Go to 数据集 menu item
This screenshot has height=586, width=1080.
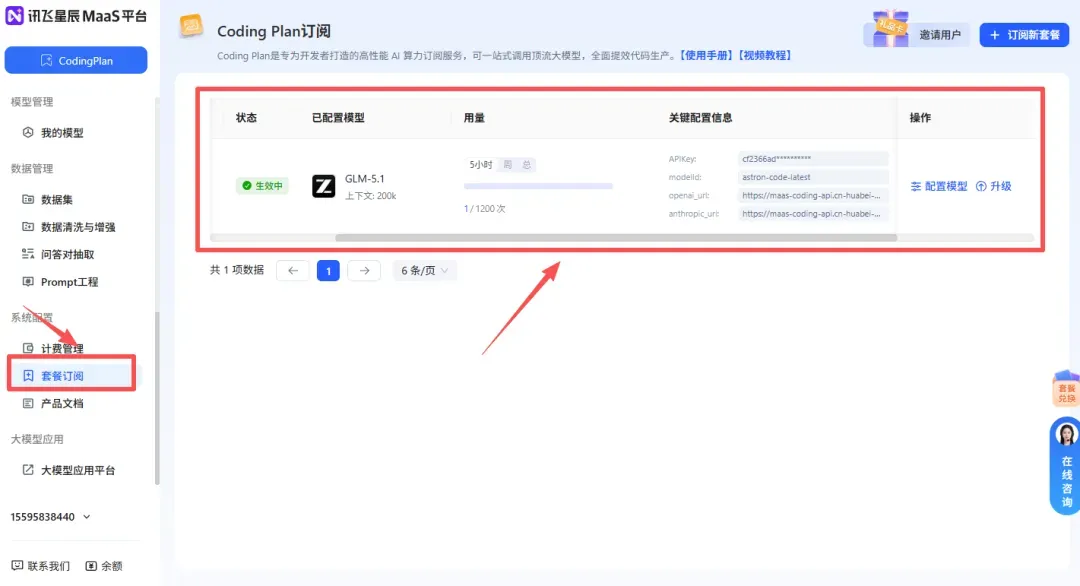[x=56, y=200]
